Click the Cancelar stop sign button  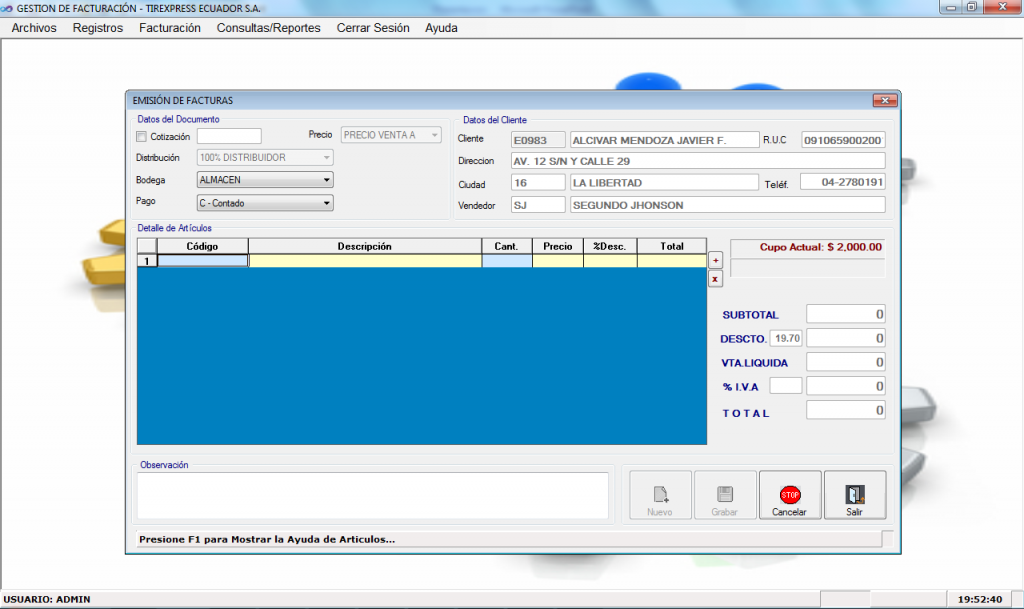coord(789,496)
